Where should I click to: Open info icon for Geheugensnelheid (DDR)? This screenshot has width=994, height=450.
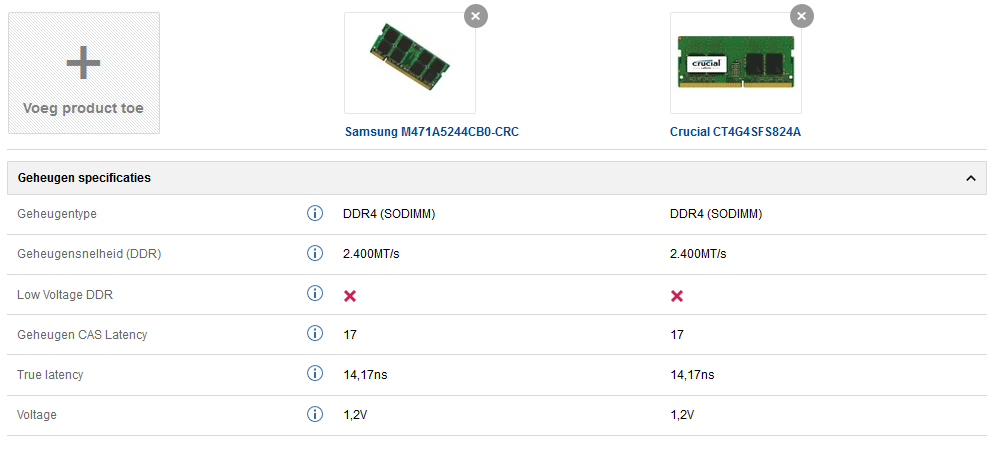pyautogui.click(x=315, y=253)
